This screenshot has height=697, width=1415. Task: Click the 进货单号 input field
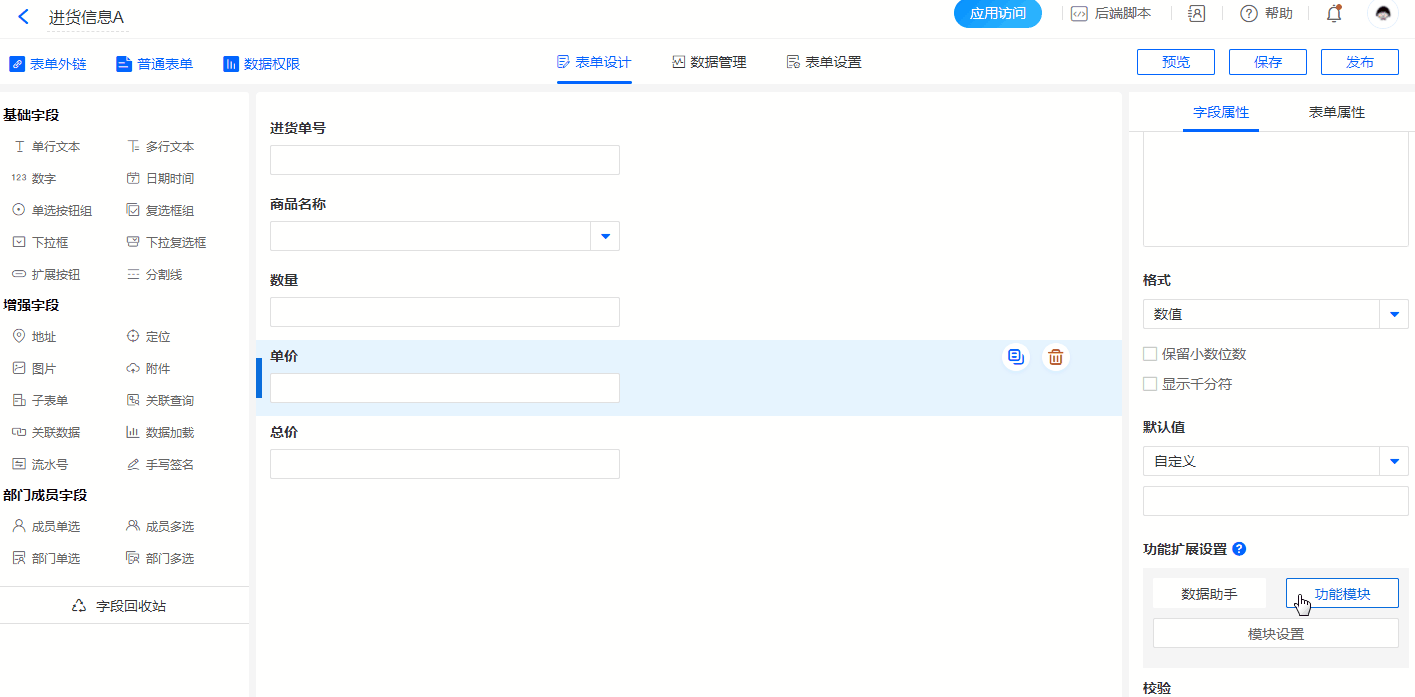444,160
